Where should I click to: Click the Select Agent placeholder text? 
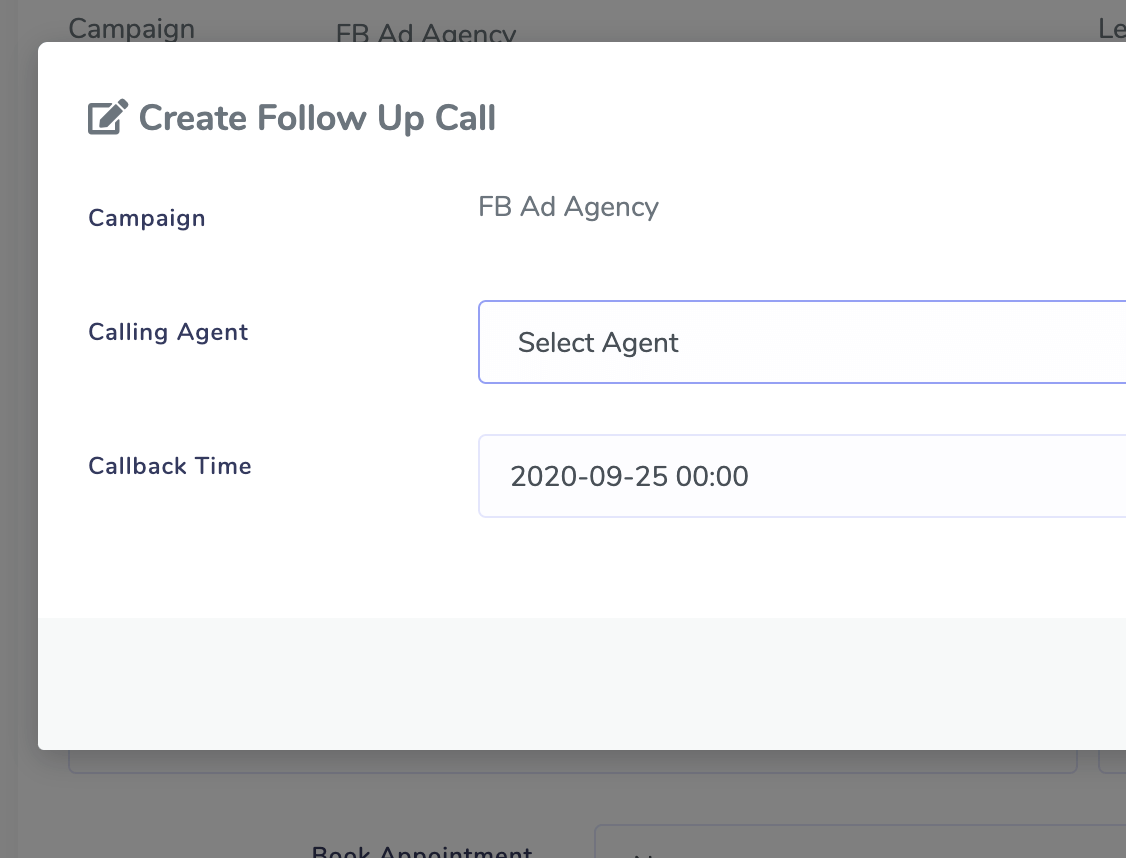(x=597, y=342)
